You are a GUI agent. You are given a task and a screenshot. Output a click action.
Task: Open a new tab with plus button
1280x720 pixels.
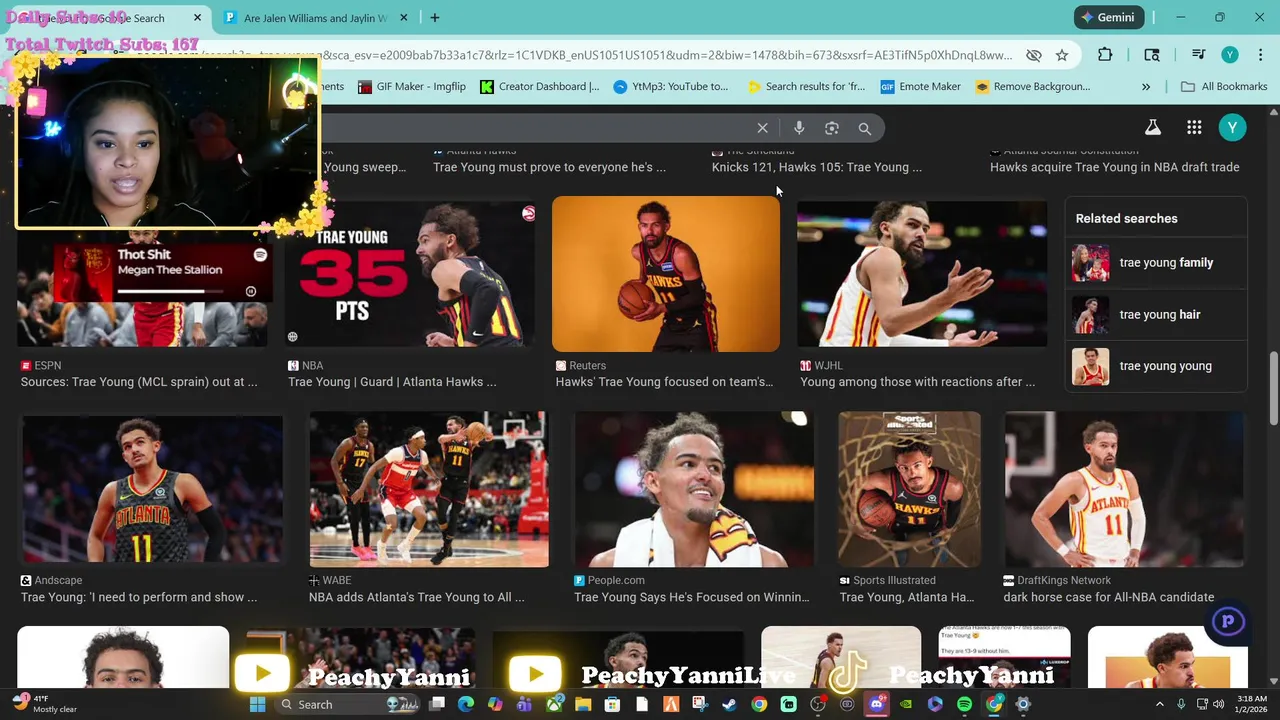pos(434,17)
